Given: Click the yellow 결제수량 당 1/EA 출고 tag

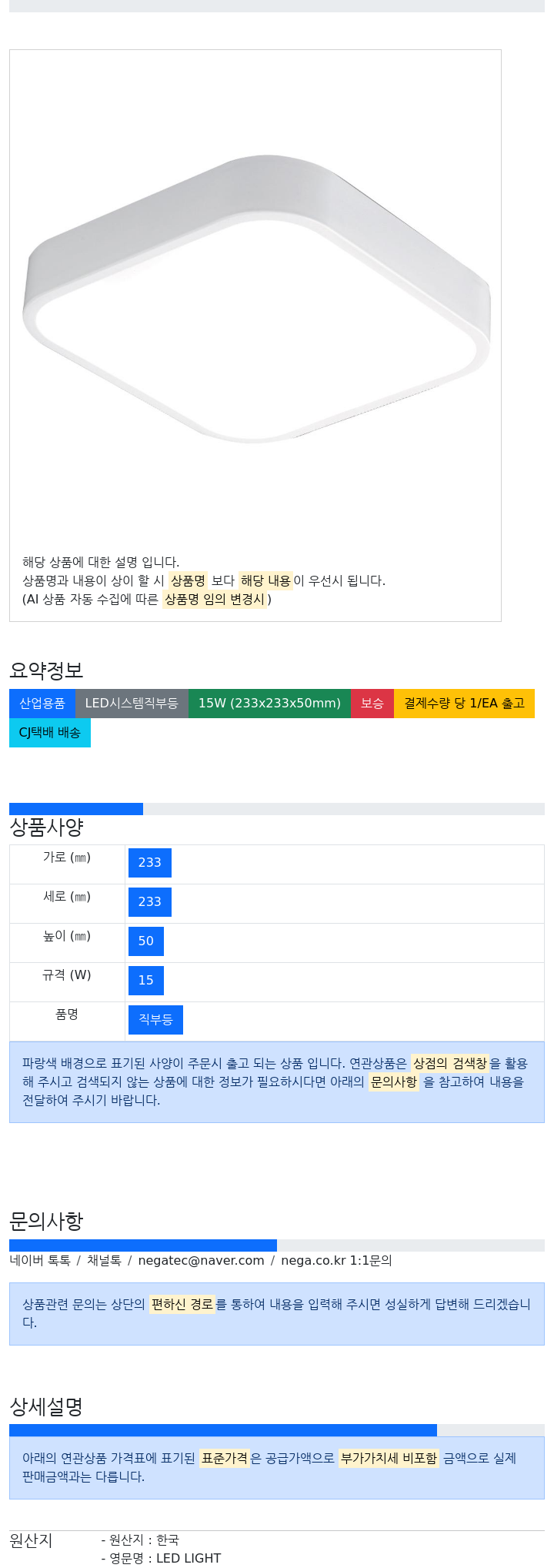Looking at the screenshot, I should [x=464, y=704].
